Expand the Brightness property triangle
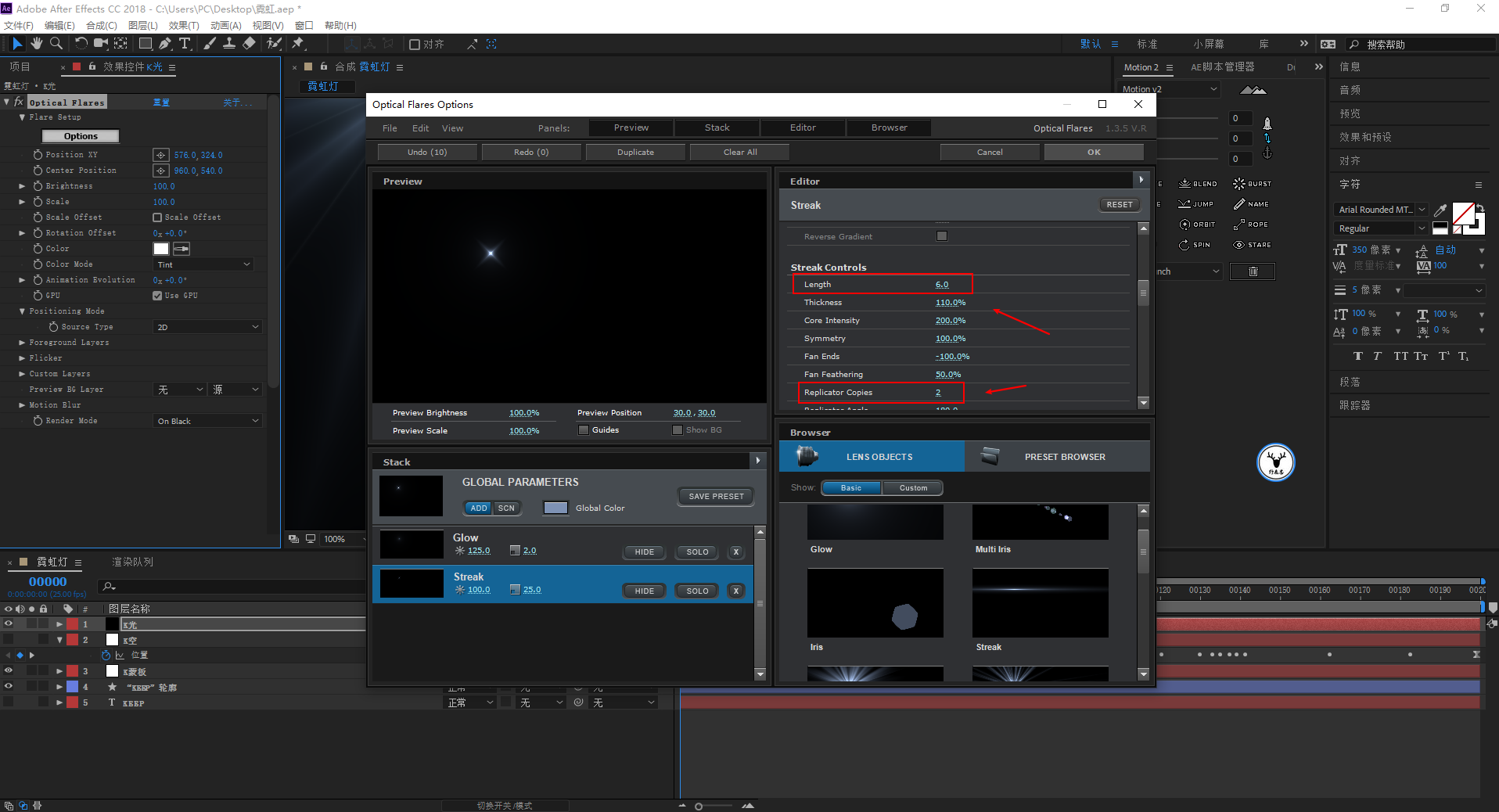Image resolution: width=1499 pixels, height=812 pixels. point(22,186)
